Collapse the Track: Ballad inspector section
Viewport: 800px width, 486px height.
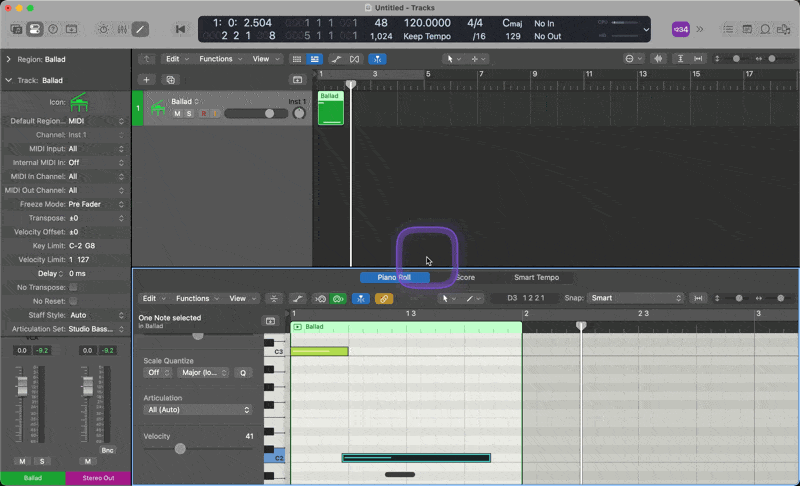point(8,80)
